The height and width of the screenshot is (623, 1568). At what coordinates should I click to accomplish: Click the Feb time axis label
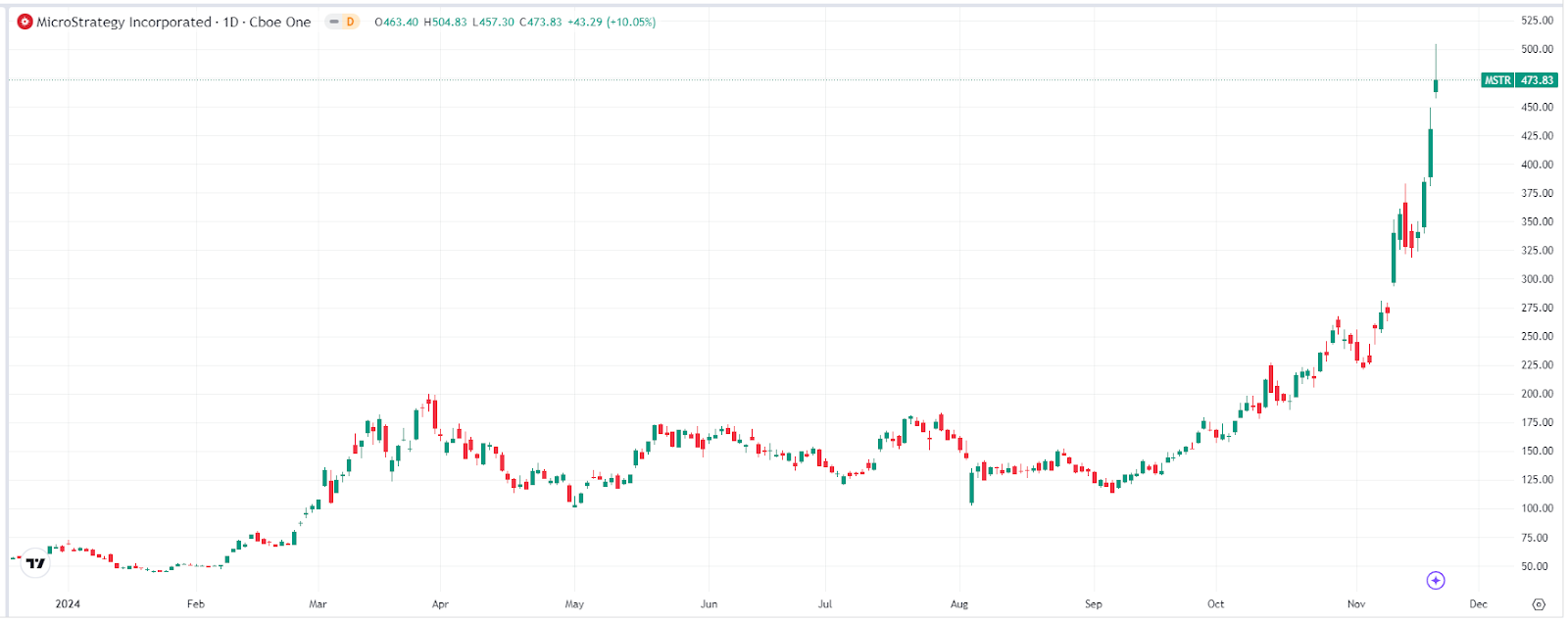196,604
